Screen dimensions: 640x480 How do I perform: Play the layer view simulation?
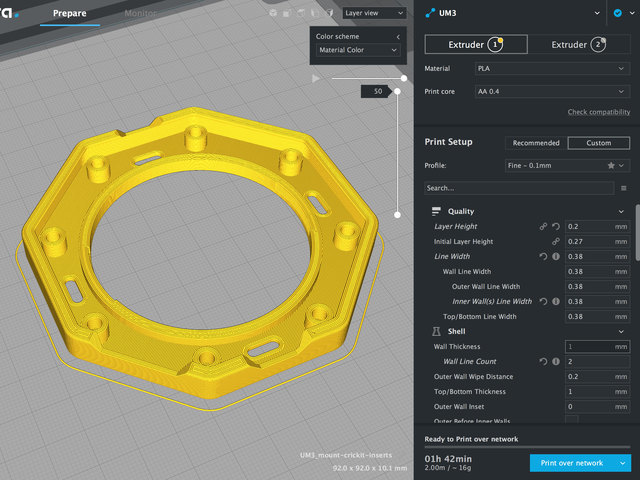316,77
